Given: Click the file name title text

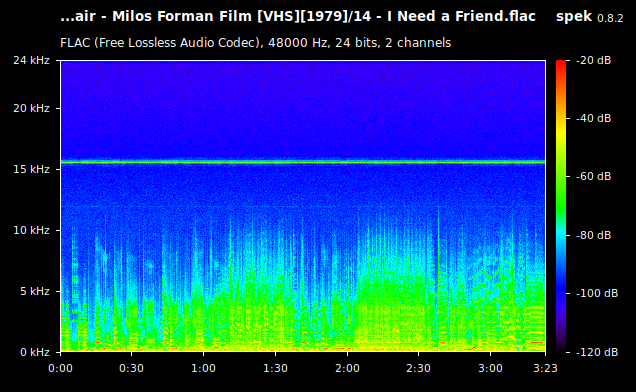Looking at the screenshot, I should (298, 17).
